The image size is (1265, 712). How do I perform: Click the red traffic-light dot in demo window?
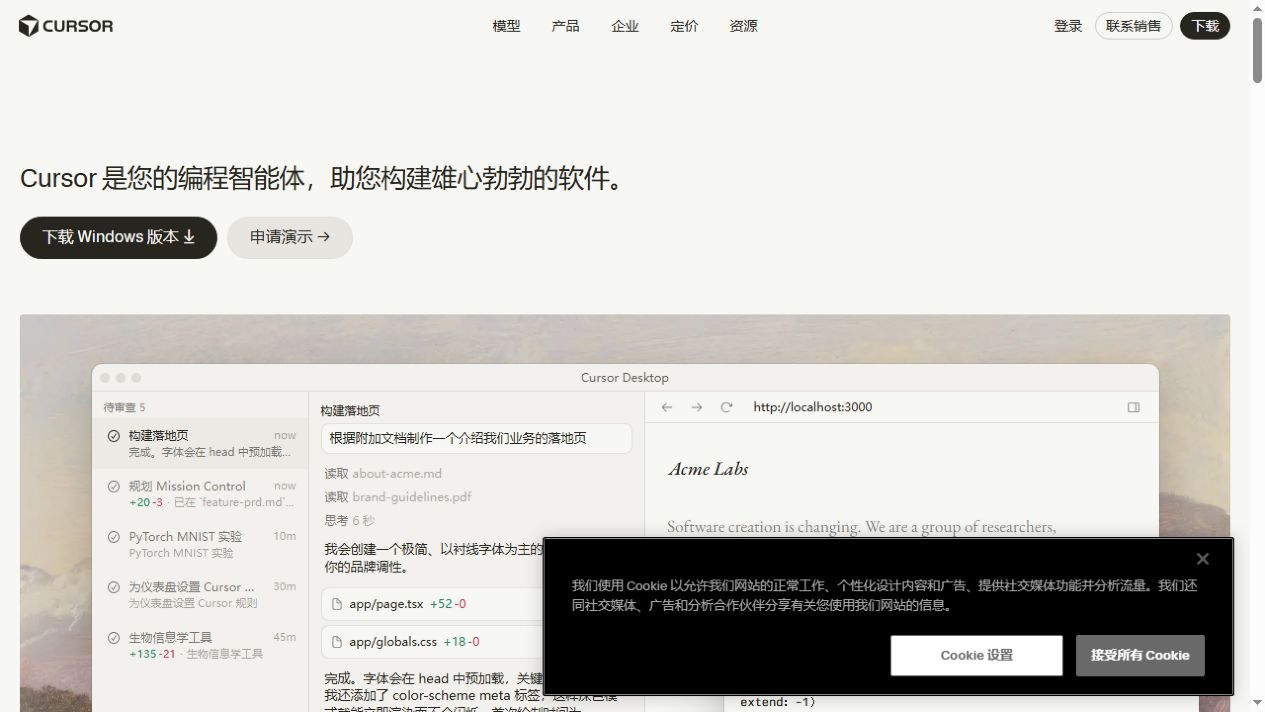pyautogui.click(x=105, y=378)
